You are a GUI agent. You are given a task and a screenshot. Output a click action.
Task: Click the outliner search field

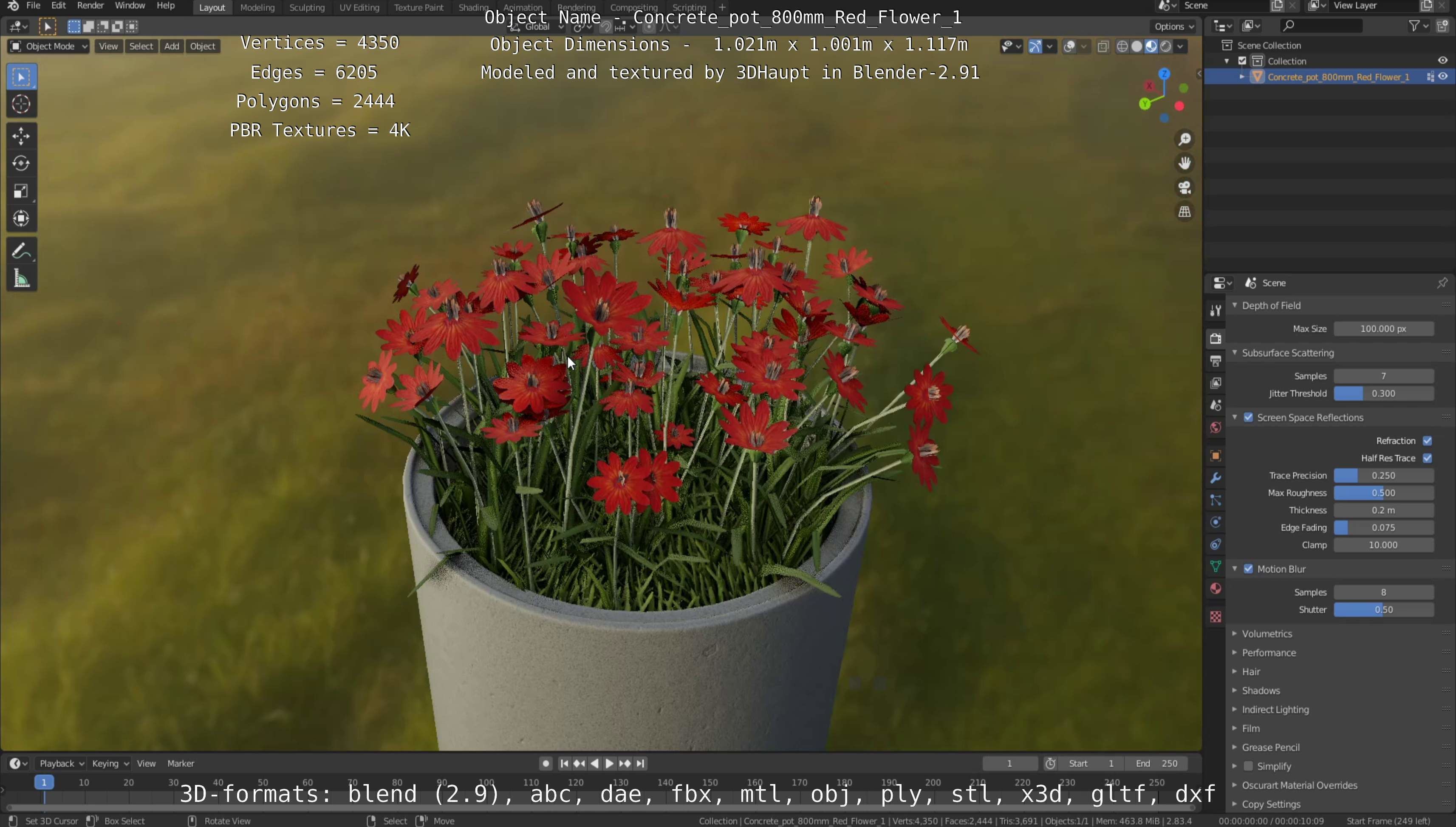(x=1321, y=25)
